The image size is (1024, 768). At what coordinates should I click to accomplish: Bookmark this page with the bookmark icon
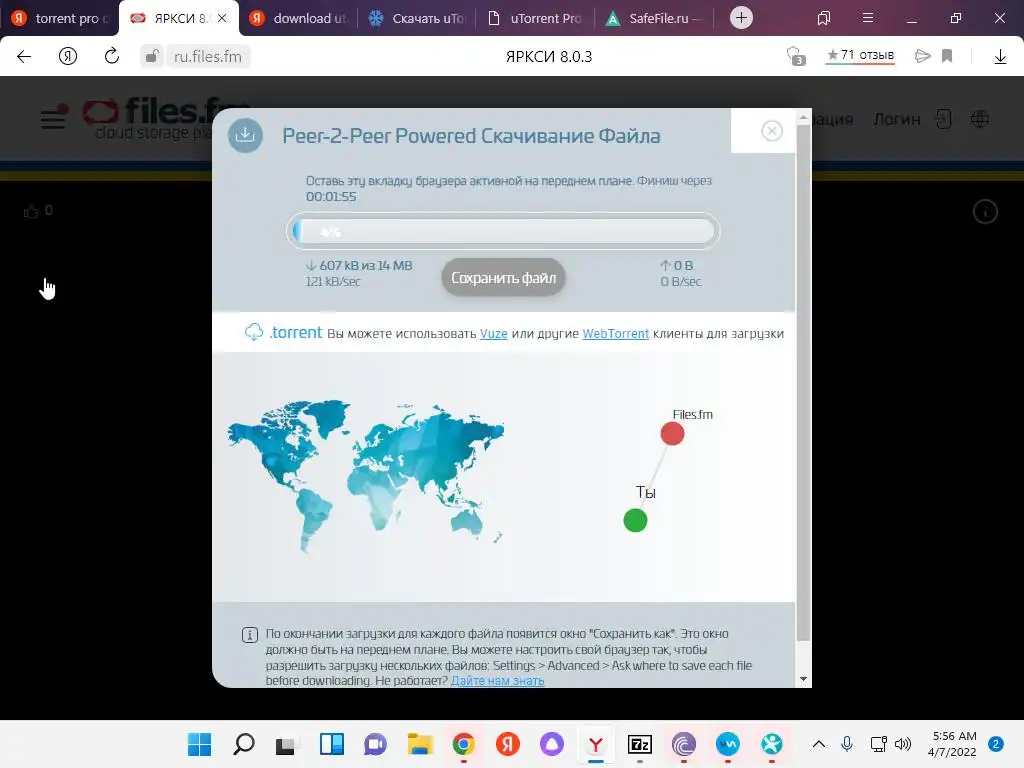(947, 56)
